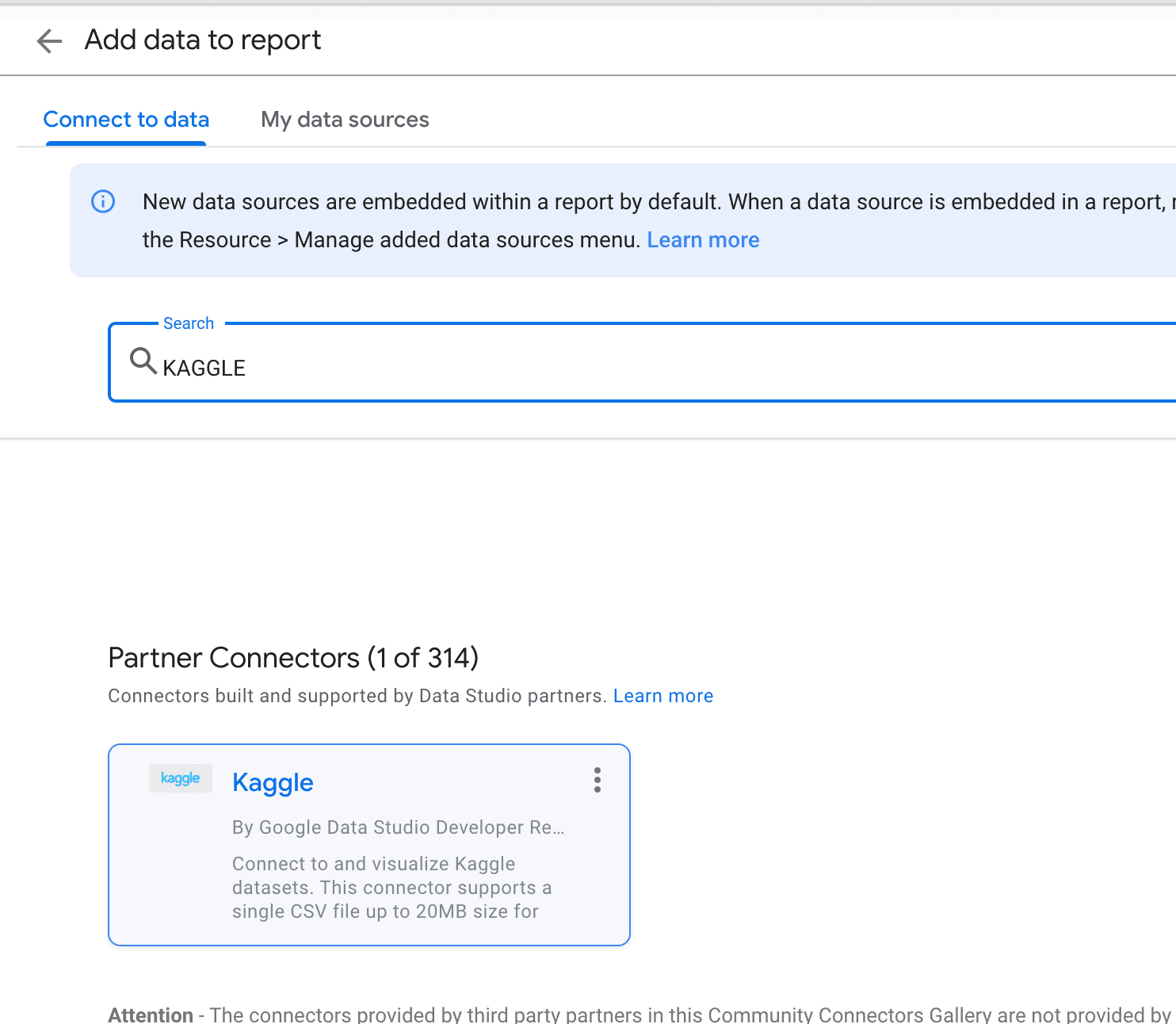Screen dimensions: 1176x1024
Task: Select the Kaggle connector title
Action: click(273, 782)
